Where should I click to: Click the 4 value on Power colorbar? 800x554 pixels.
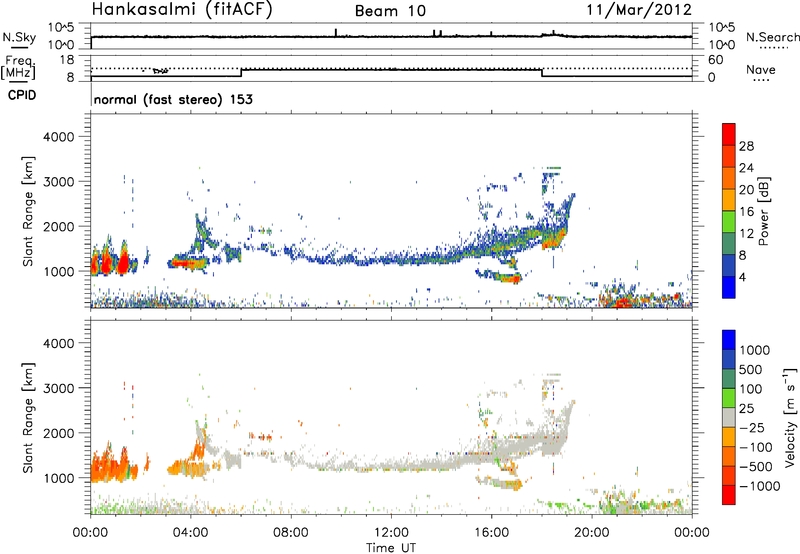[743, 277]
